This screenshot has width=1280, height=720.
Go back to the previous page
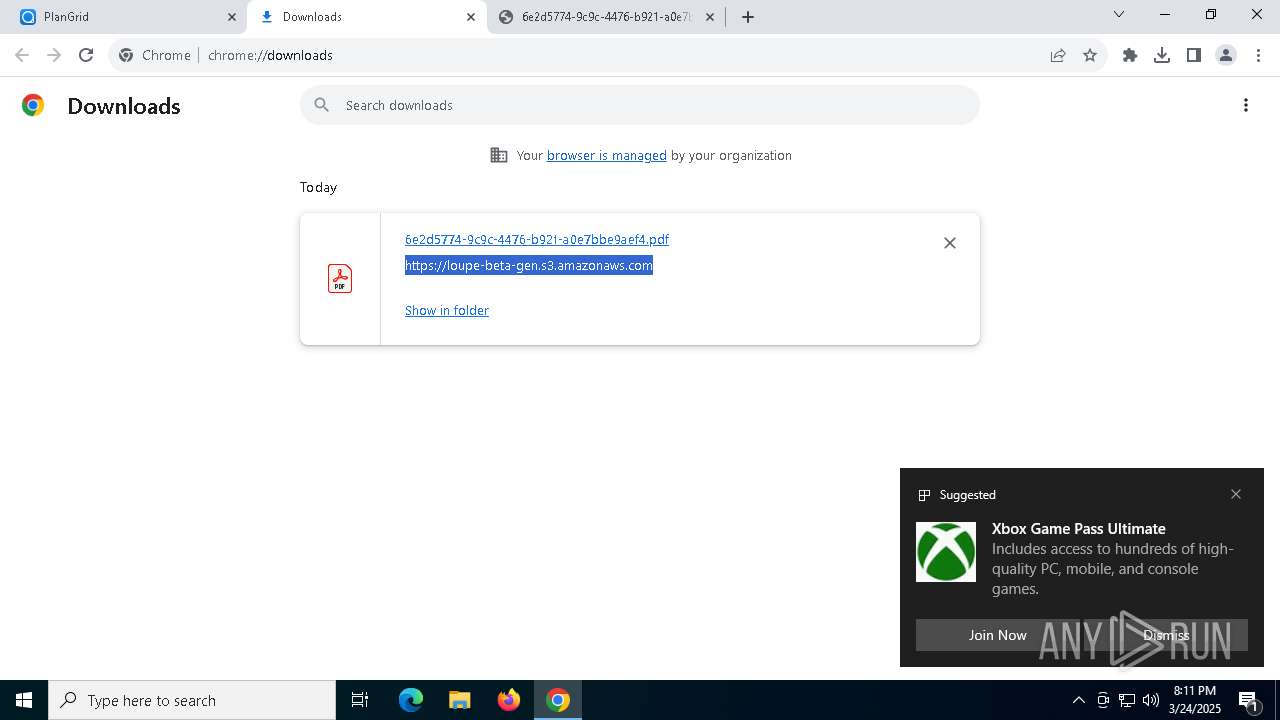[x=22, y=55]
